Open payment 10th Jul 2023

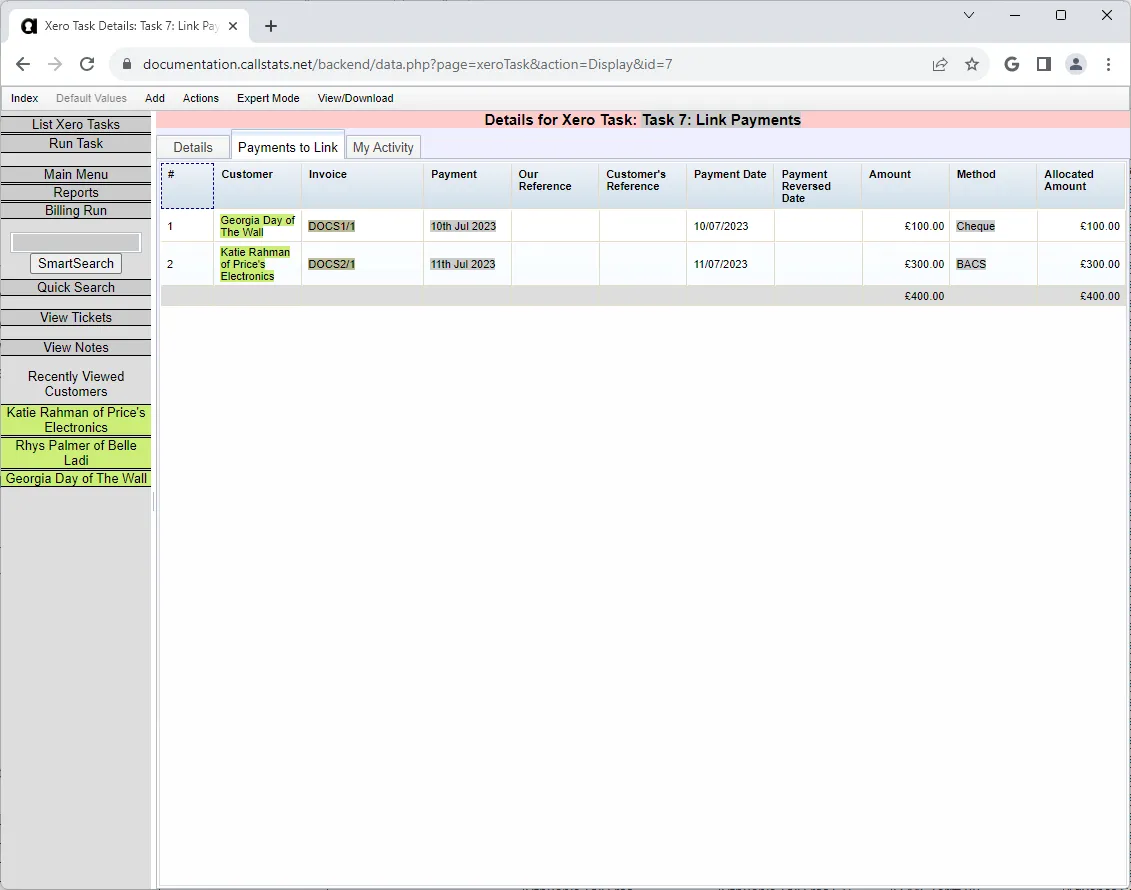[463, 226]
